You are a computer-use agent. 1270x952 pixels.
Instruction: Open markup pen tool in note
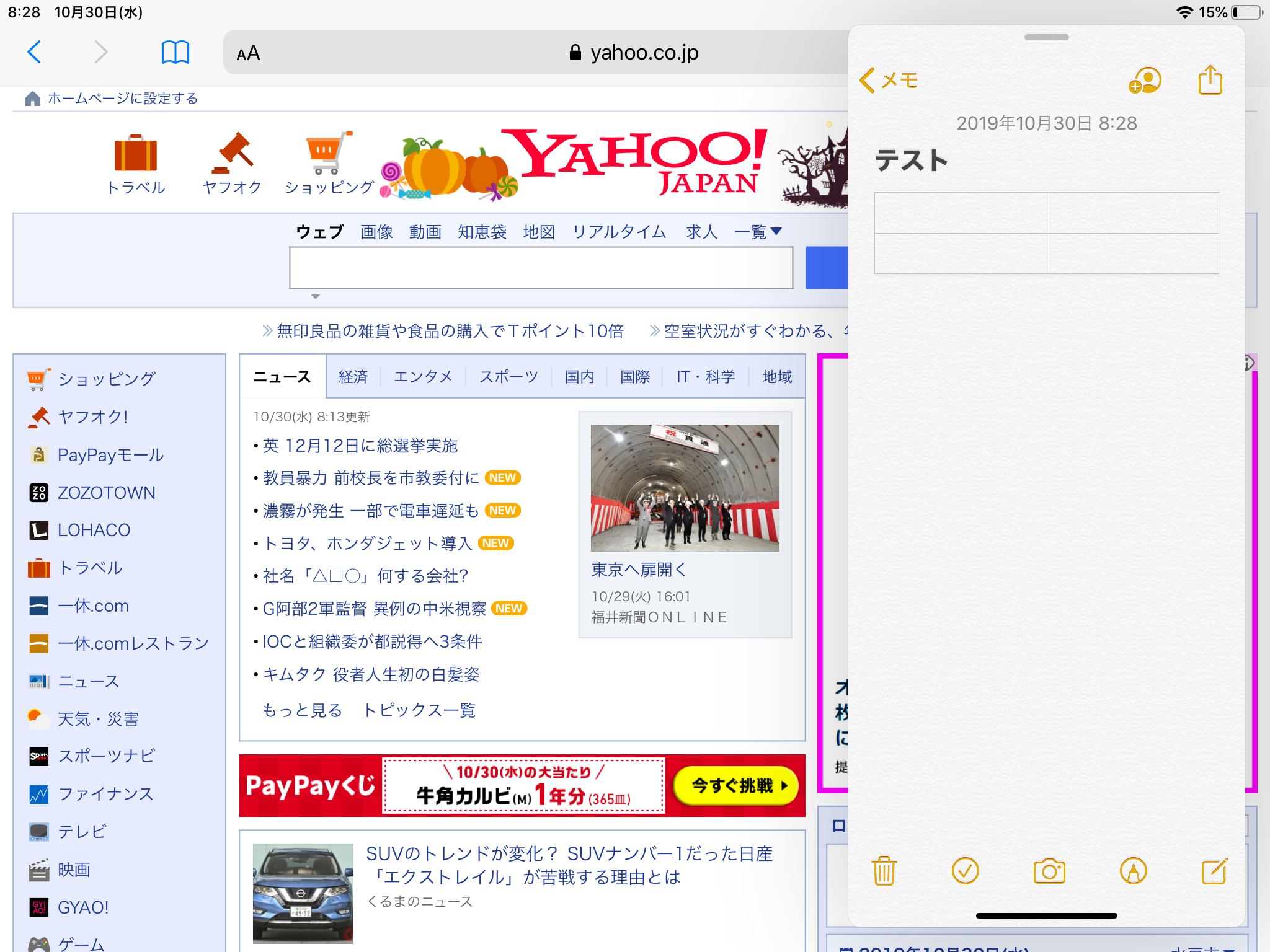tap(1133, 871)
